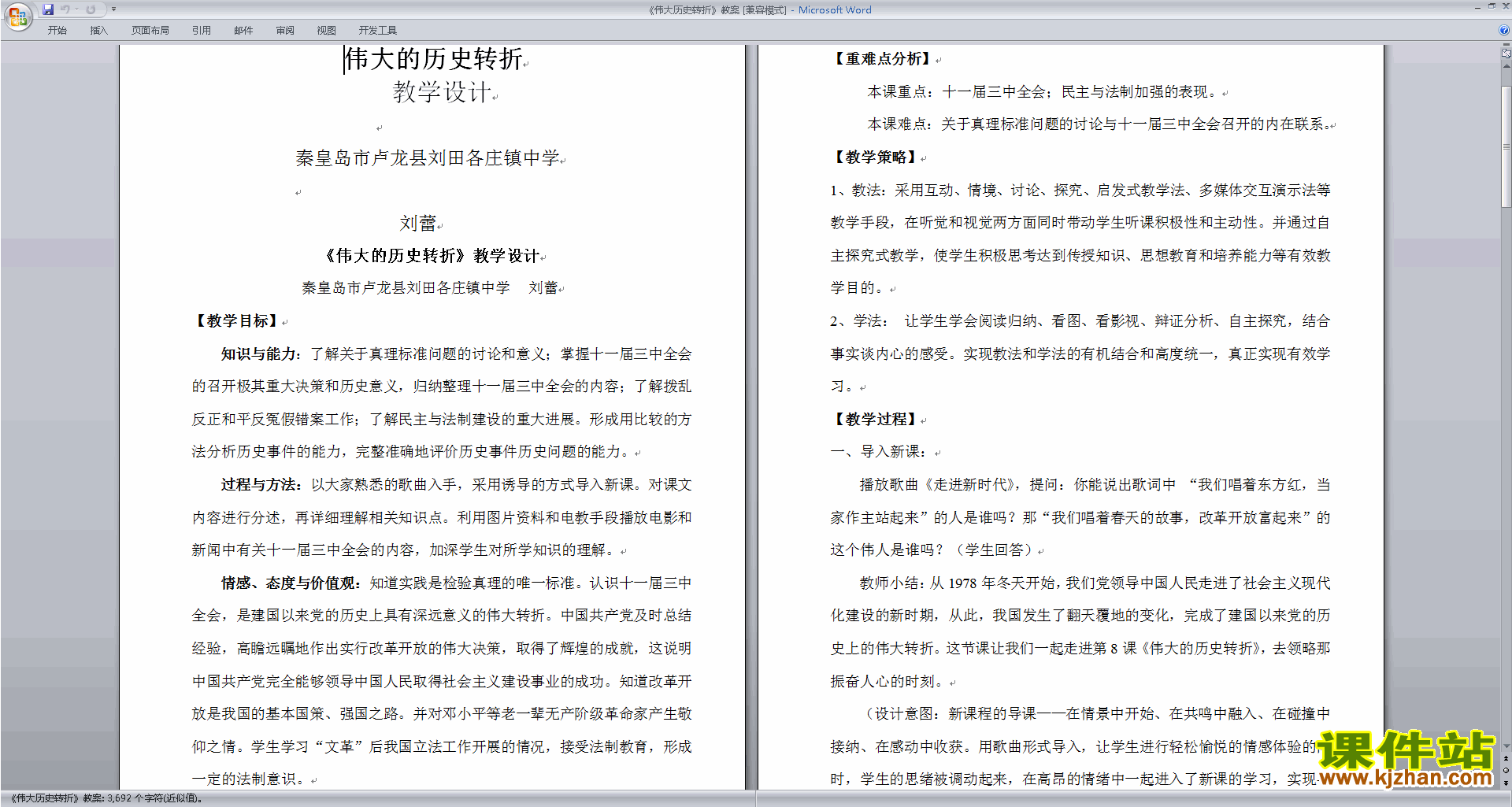Click the bold label 情感、态度与价值观
Screen dimensions: 1512x807
tap(287, 583)
